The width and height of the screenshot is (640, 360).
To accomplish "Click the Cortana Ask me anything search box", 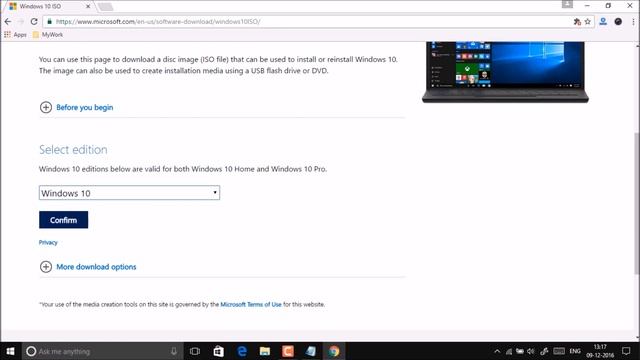I will (102, 351).
